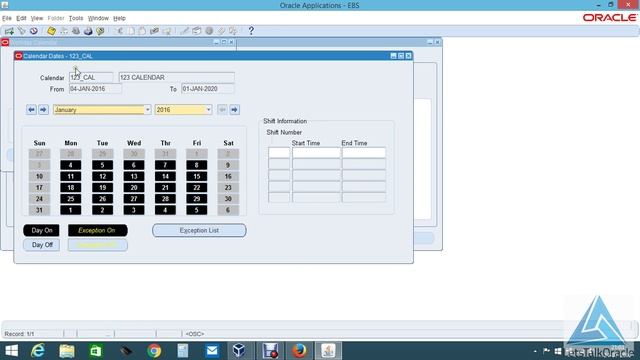Toggle calendar day 11 Monday
640x360 pixels.
(71, 176)
